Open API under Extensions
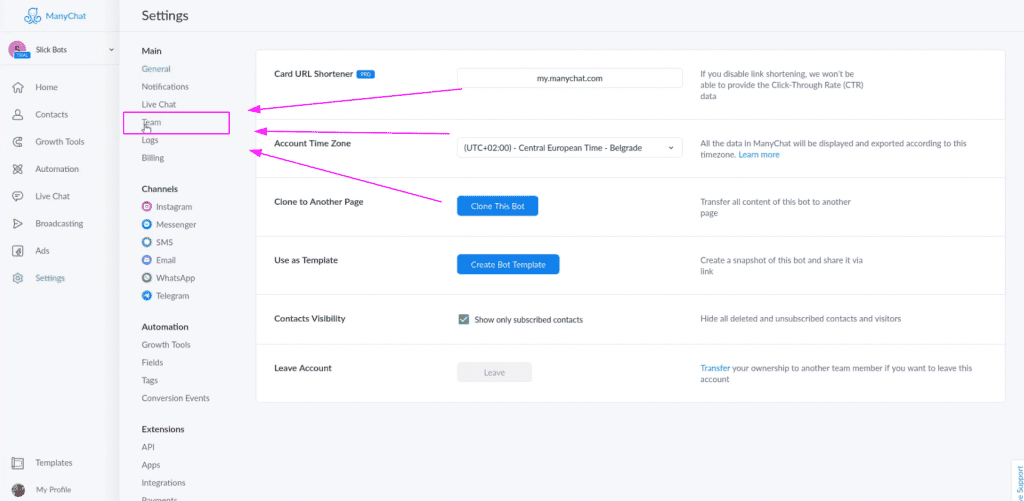The width and height of the screenshot is (1024, 501). 148,447
